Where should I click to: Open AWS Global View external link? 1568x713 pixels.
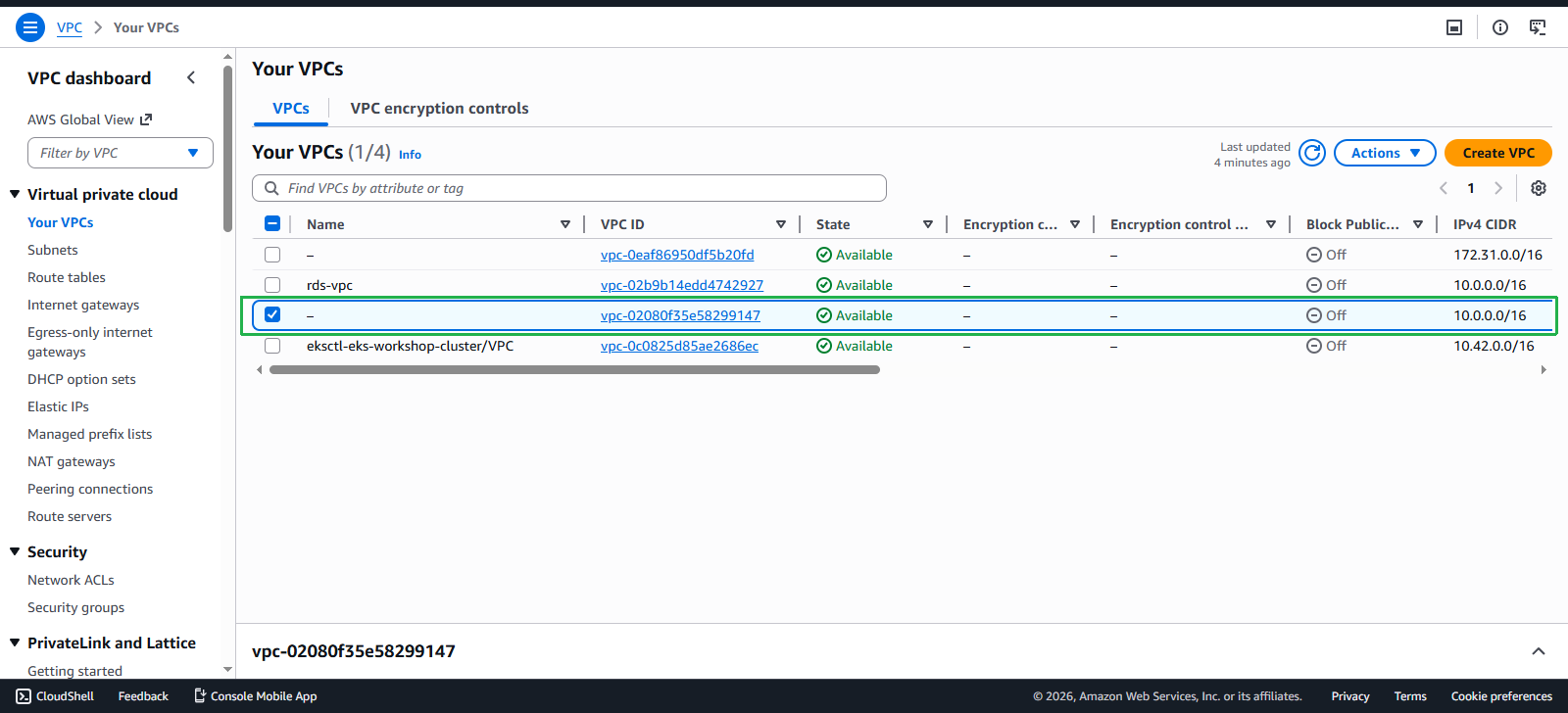tap(89, 119)
